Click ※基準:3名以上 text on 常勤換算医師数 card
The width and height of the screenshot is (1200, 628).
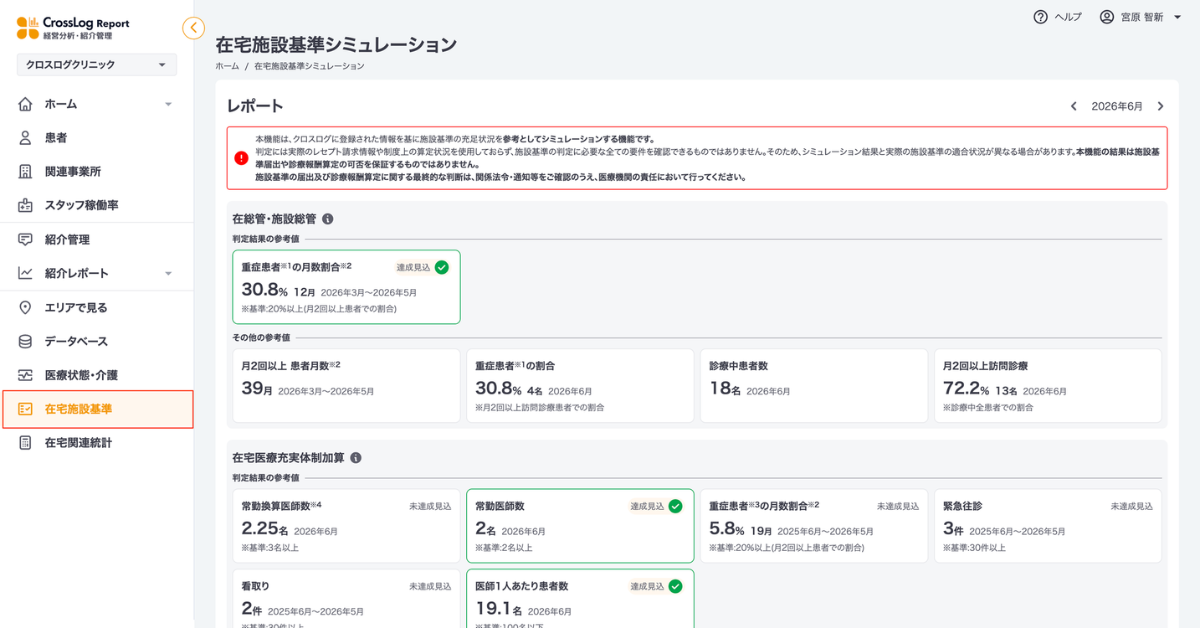270,548
